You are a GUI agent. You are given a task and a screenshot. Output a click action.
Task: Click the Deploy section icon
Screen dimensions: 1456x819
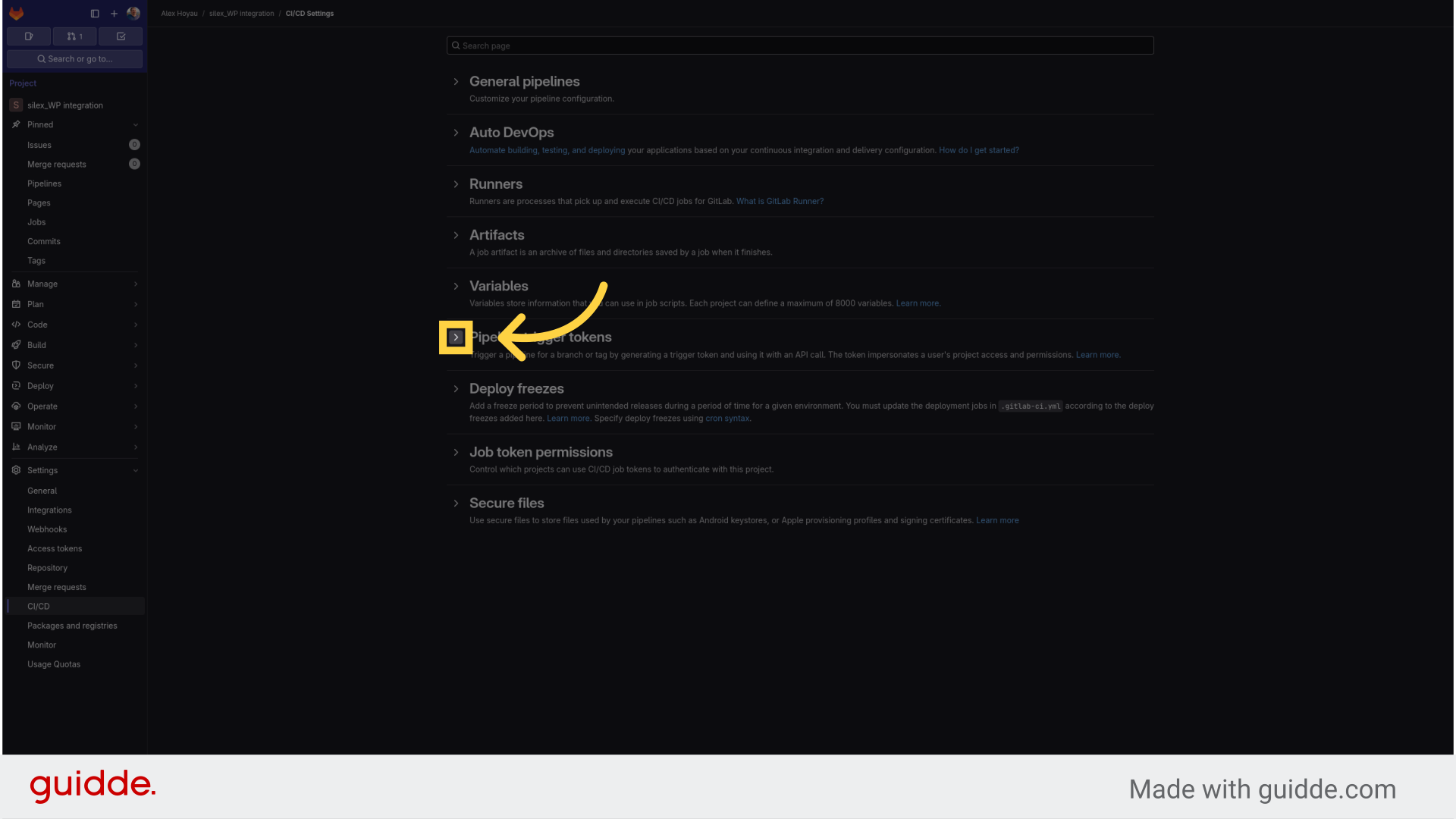[16, 386]
